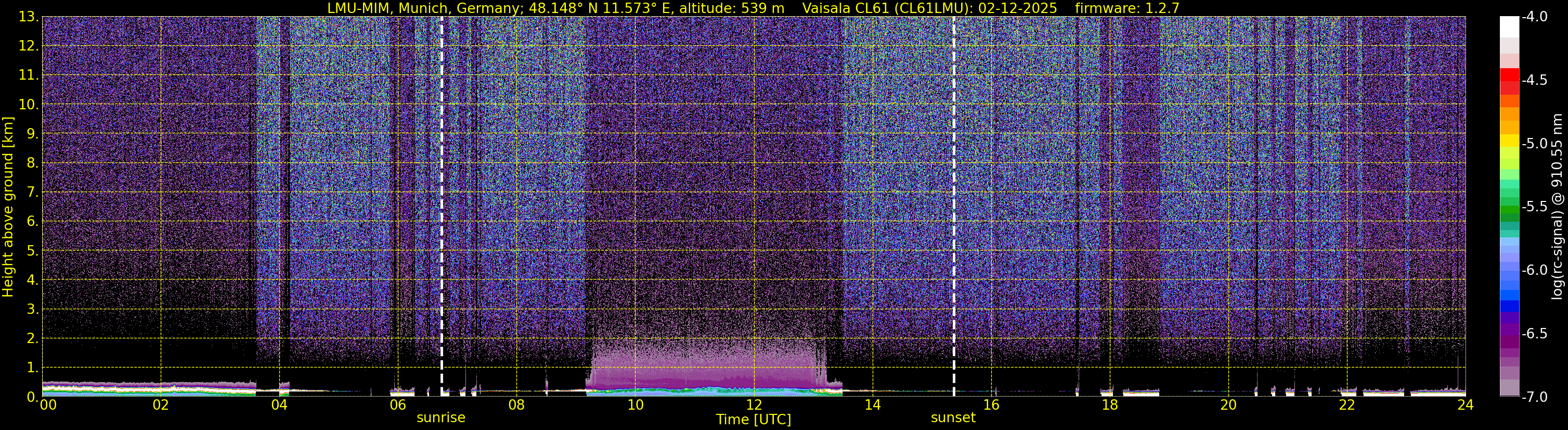Click the red band in the colorbar
Viewport: 1568px width, 430px height.
[1509, 75]
